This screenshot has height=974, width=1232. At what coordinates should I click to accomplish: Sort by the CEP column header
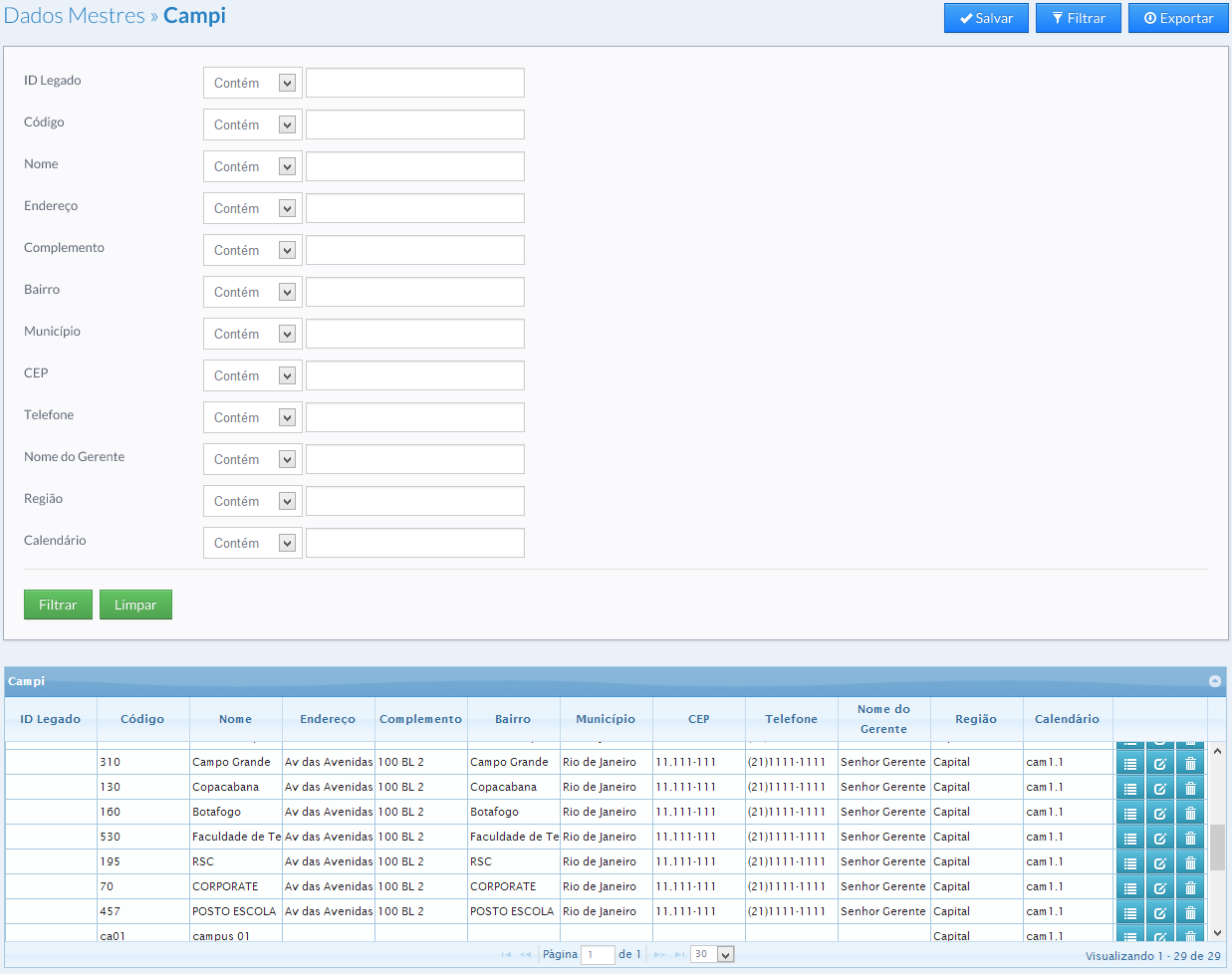click(x=698, y=719)
